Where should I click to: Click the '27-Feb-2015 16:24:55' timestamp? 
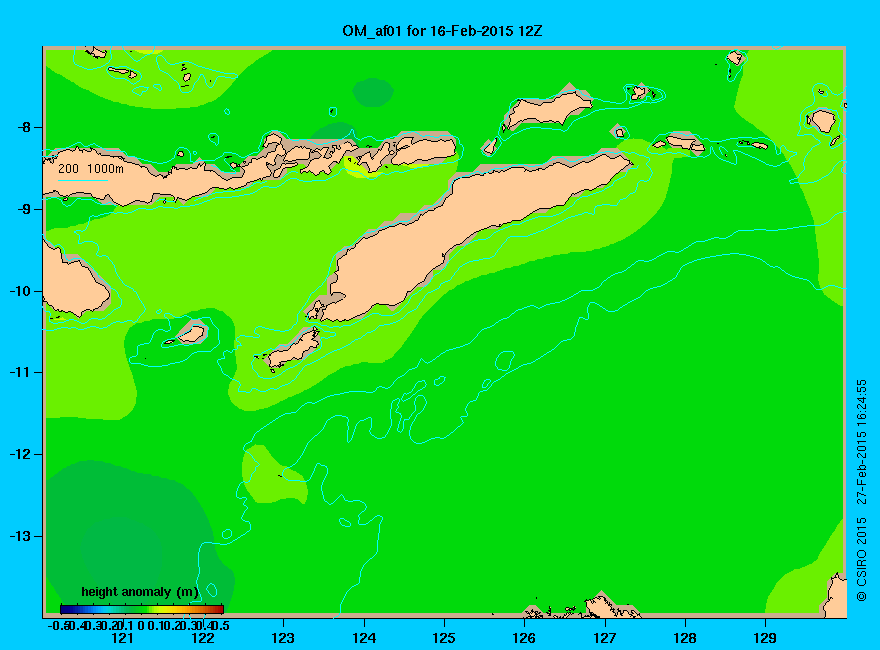pos(861,441)
